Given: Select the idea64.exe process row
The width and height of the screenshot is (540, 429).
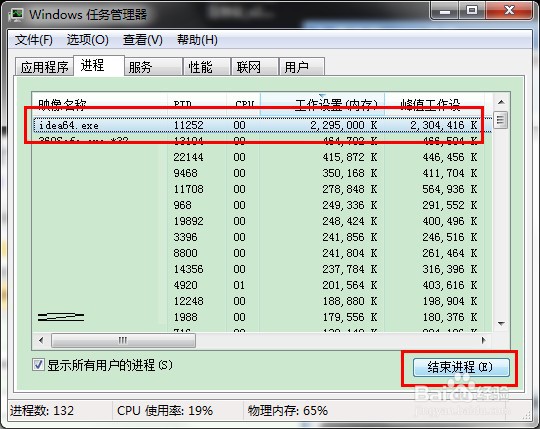Looking at the screenshot, I should pos(262,125).
